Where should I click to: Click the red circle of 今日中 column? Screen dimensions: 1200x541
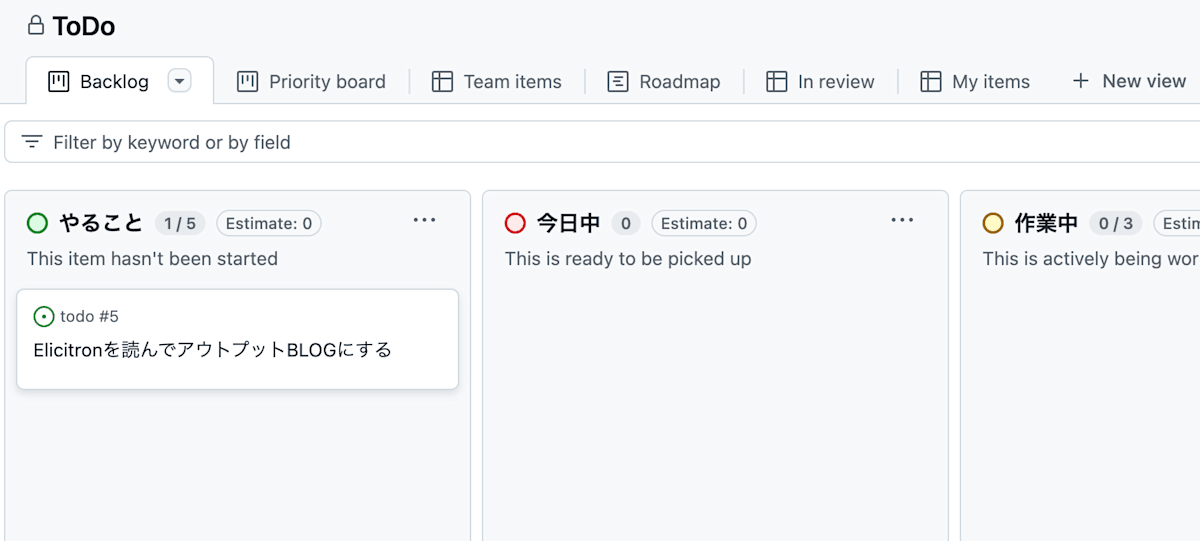[515, 223]
